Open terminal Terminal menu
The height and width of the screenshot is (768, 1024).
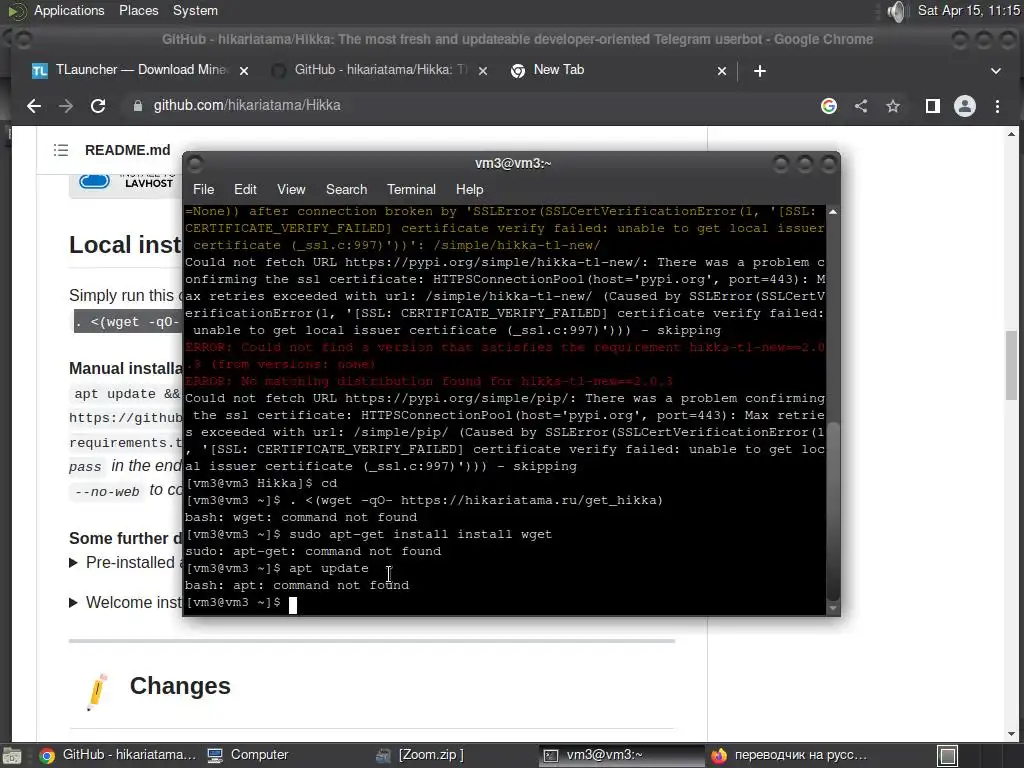[411, 189]
